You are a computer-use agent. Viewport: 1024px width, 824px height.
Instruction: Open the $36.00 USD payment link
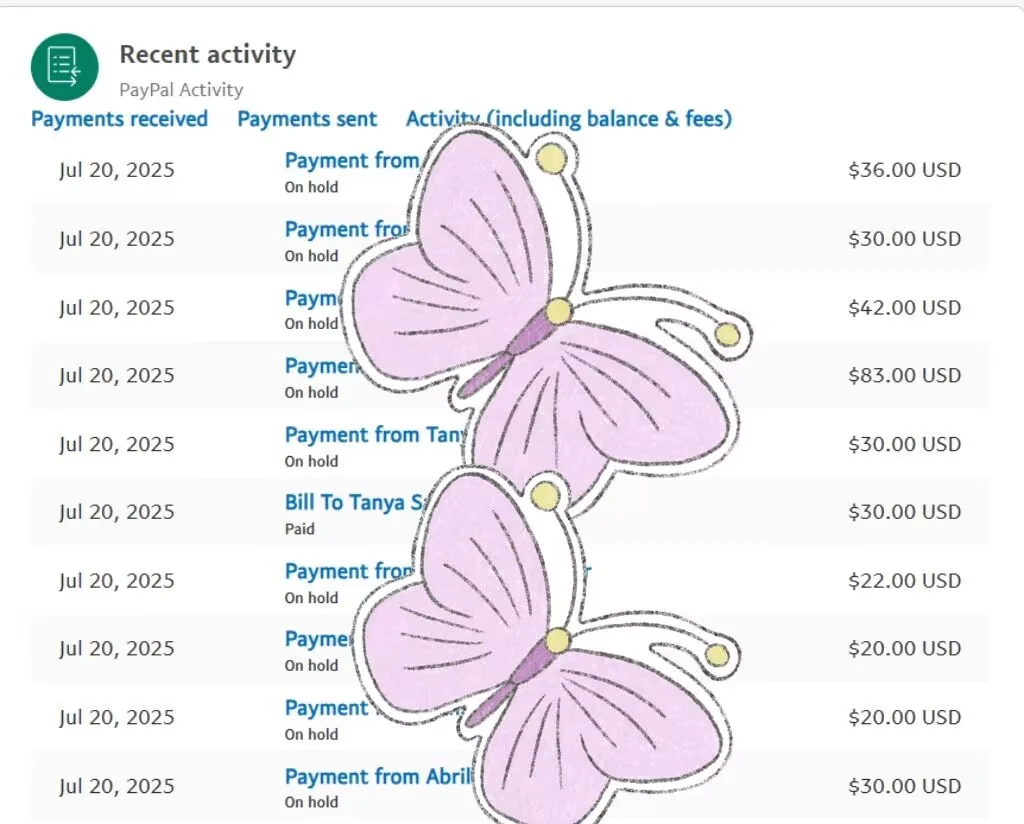(x=351, y=160)
